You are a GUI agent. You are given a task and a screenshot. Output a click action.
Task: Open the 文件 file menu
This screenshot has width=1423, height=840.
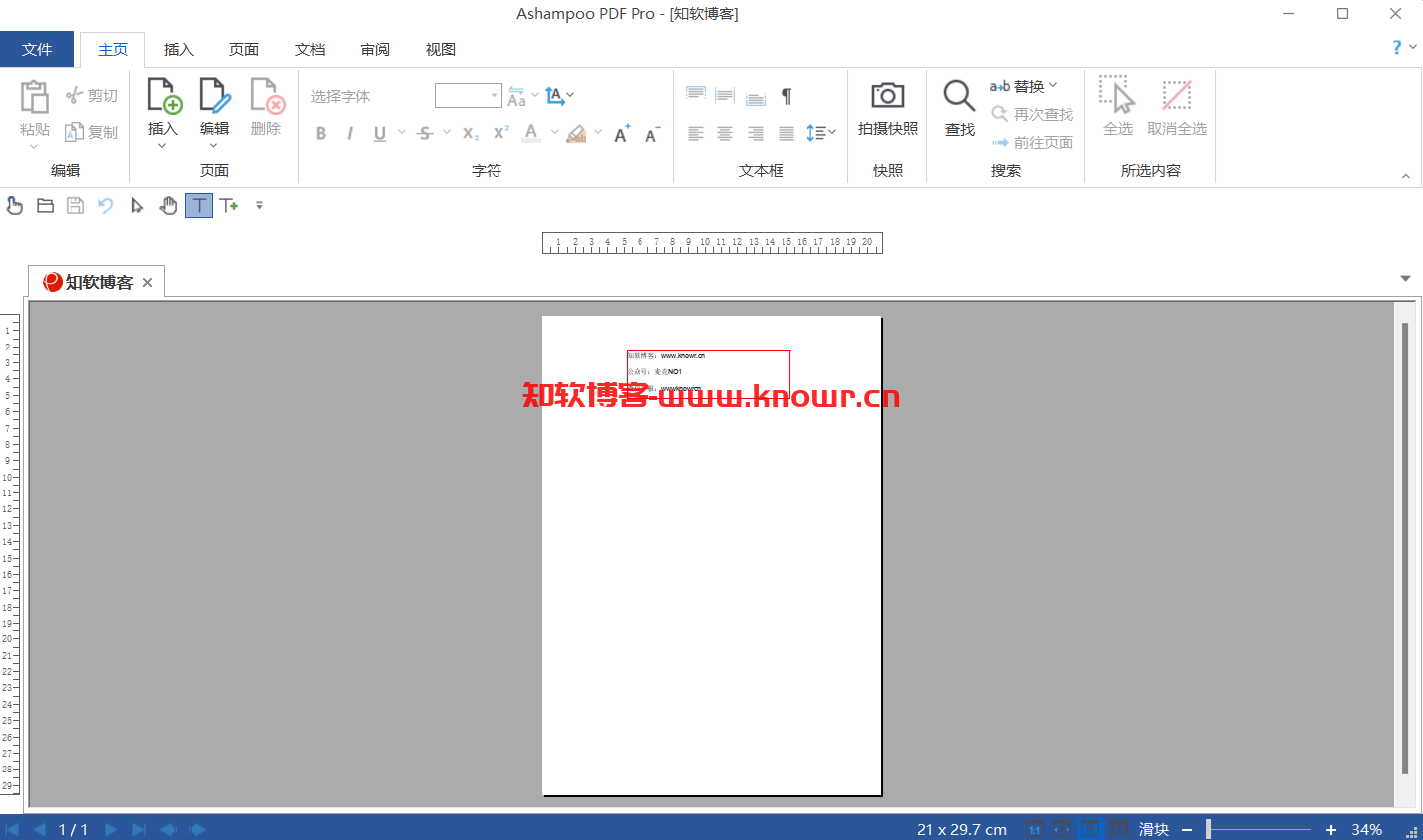(37, 49)
